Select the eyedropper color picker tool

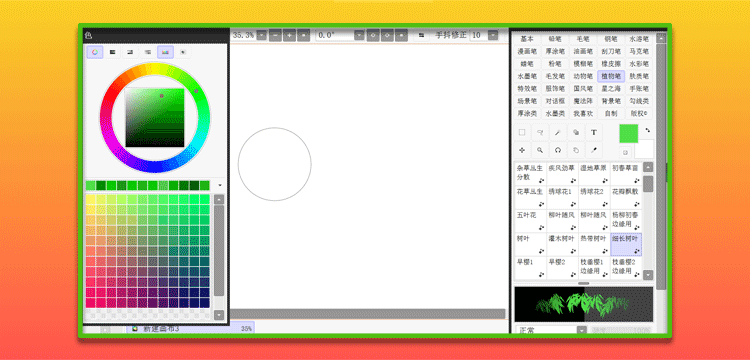594,150
